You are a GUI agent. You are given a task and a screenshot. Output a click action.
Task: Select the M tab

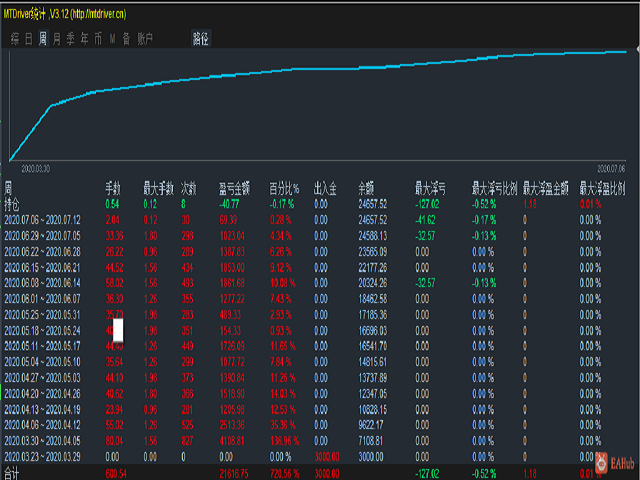pos(112,39)
